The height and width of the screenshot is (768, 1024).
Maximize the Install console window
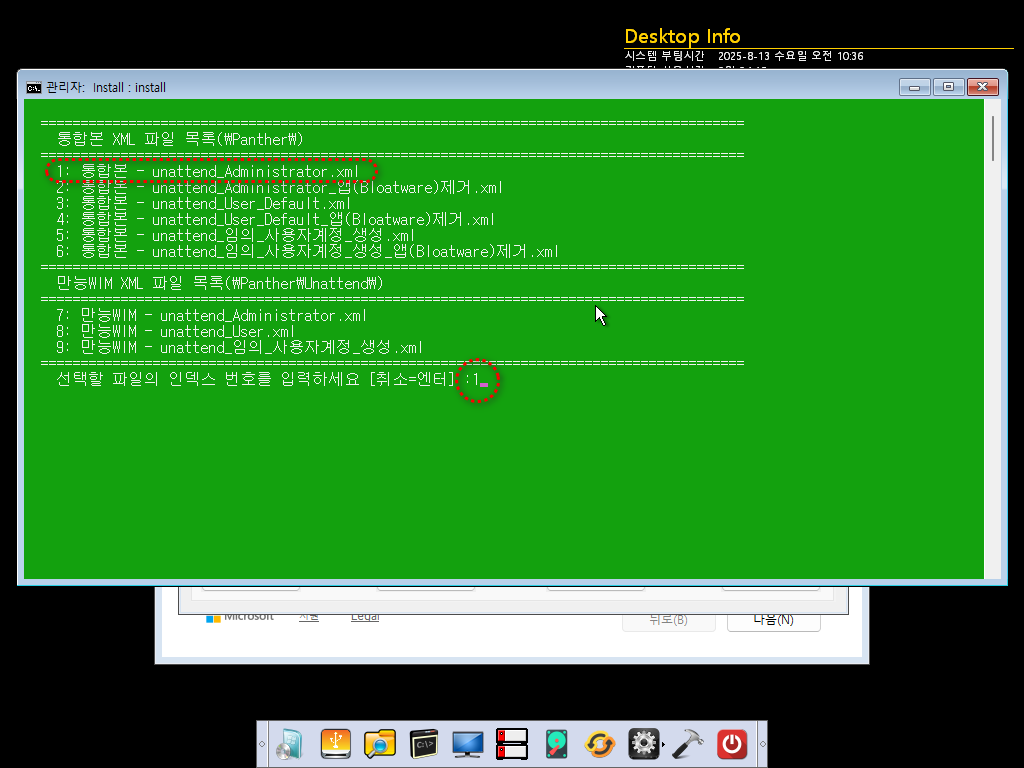948,87
